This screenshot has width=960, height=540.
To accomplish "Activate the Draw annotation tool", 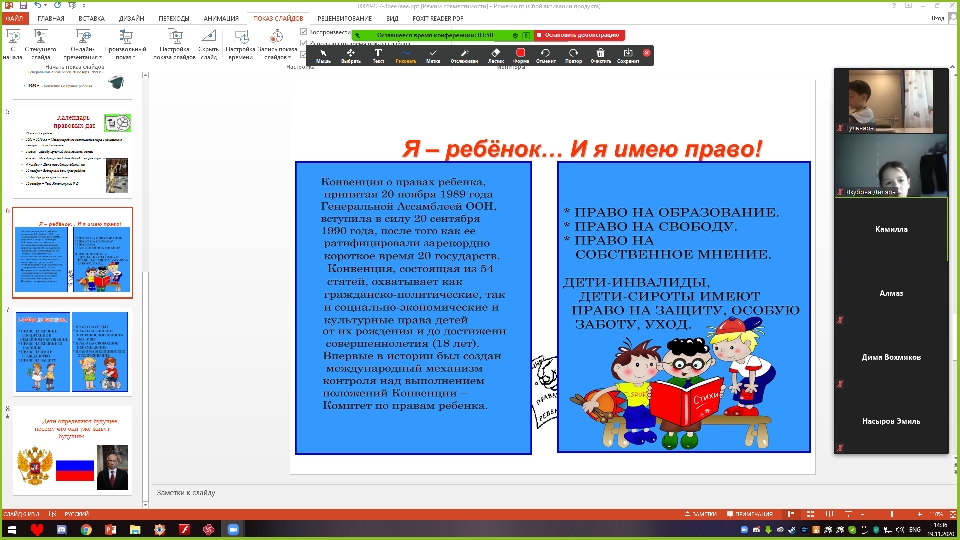I will click(x=405, y=55).
